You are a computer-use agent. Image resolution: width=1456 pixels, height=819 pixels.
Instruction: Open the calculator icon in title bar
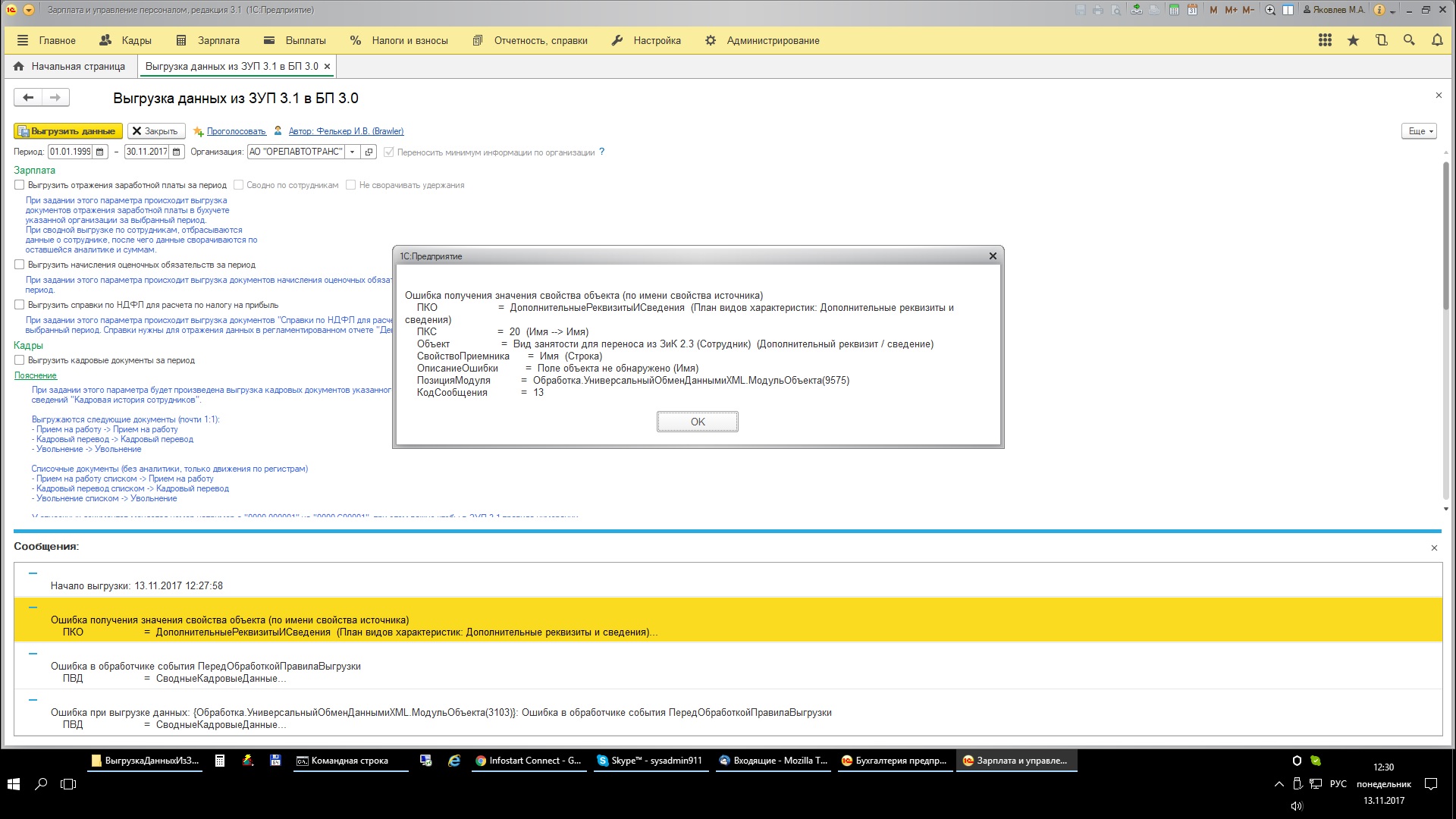(x=1174, y=10)
